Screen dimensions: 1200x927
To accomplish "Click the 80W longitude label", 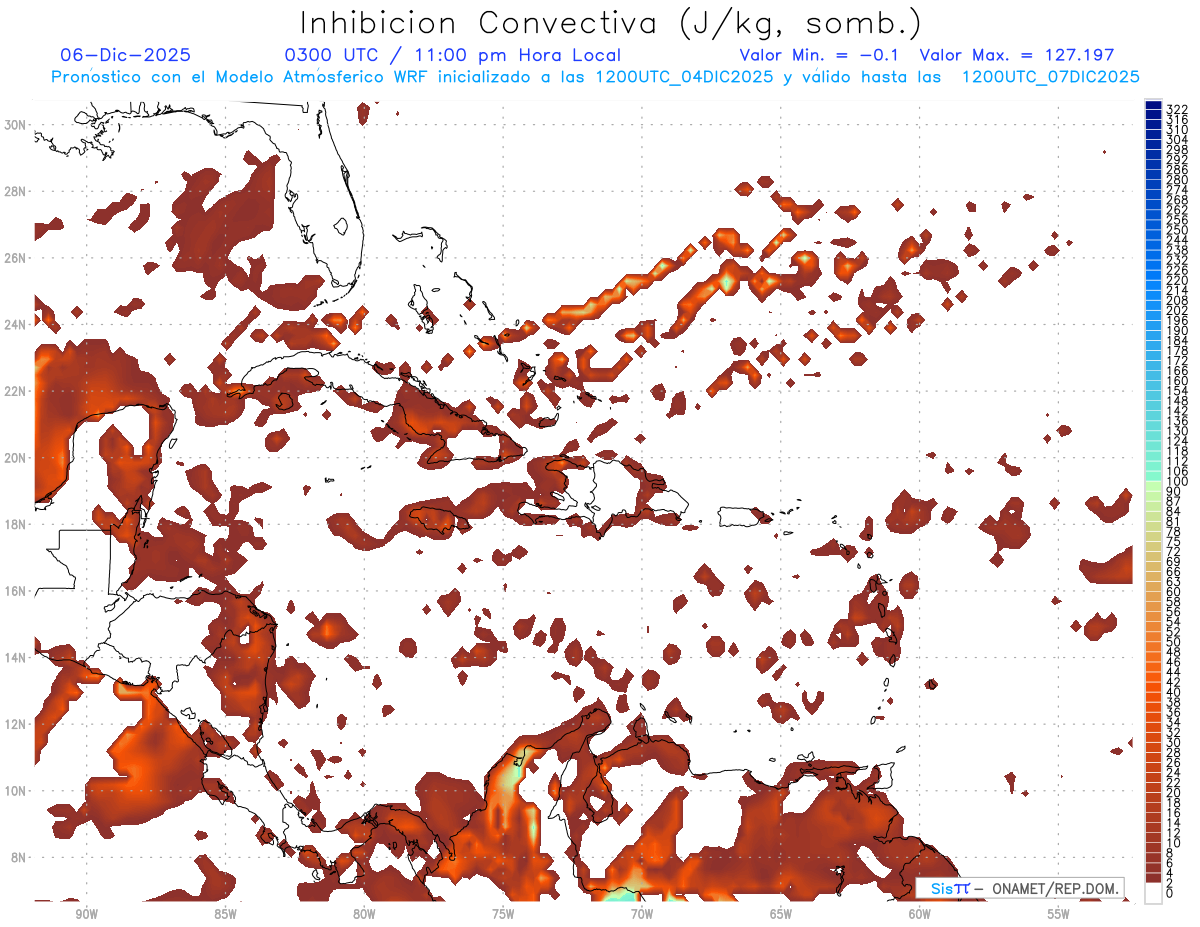I will [x=364, y=914].
